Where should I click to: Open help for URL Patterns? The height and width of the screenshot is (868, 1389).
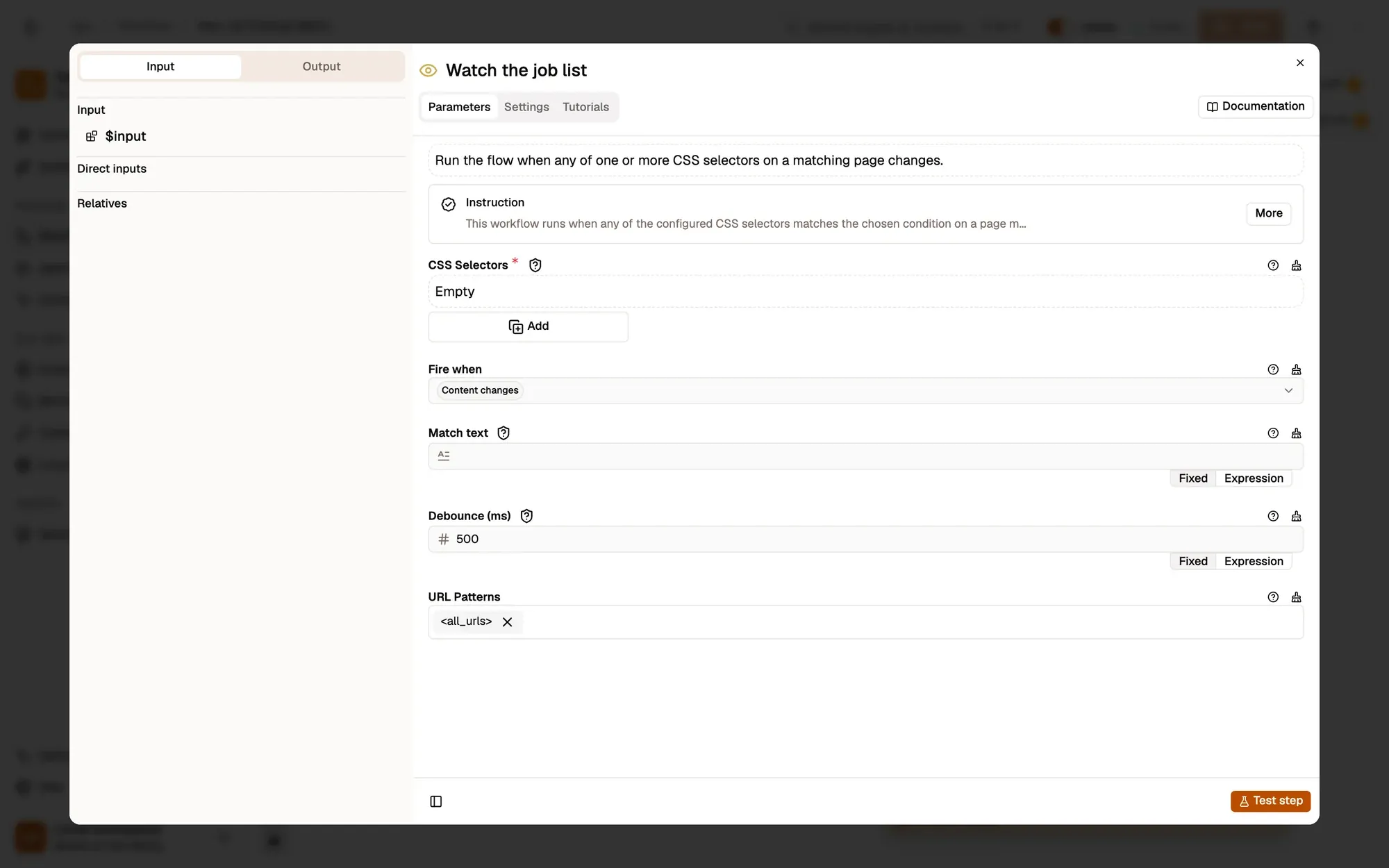(x=1273, y=597)
